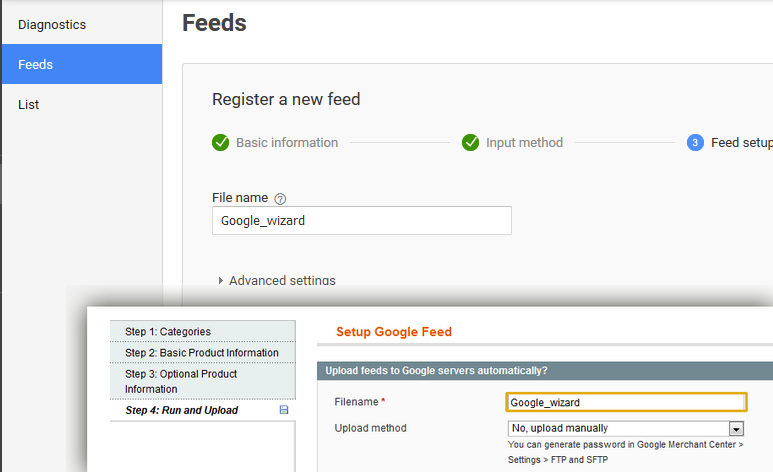Click the Input method step label

tap(524, 142)
